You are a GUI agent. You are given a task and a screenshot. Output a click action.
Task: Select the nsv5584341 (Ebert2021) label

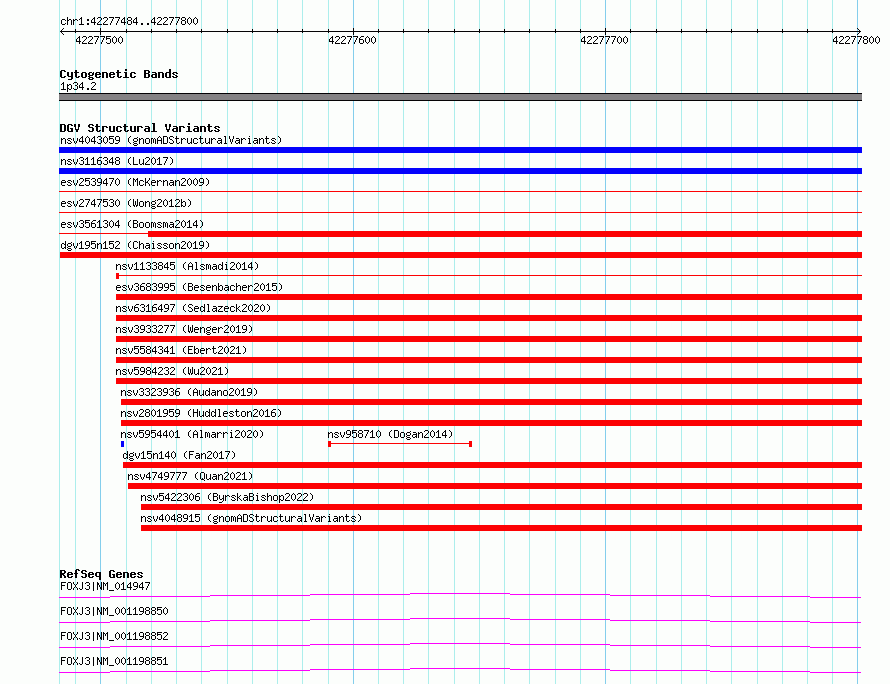pyautogui.click(x=181, y=350)
